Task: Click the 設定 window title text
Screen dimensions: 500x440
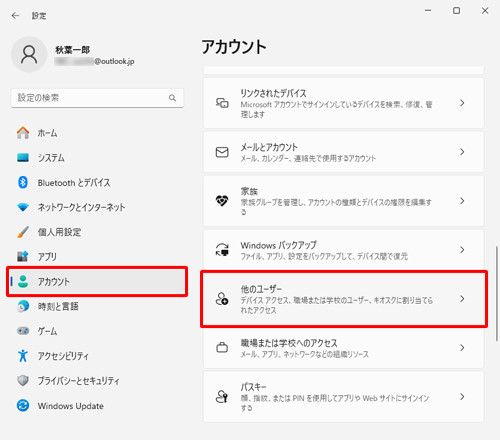Action: 39,16
